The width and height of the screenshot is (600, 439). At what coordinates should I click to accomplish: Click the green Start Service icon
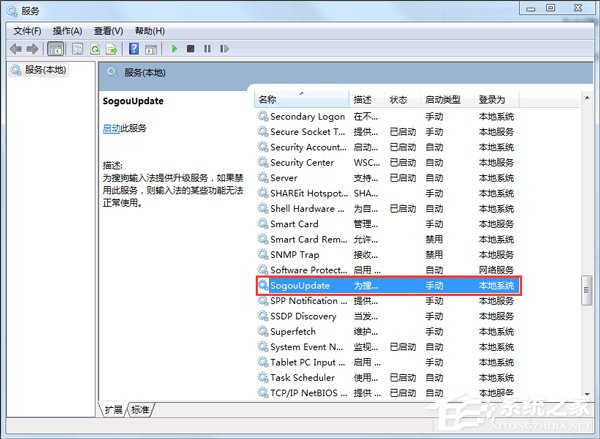(174, 49)
